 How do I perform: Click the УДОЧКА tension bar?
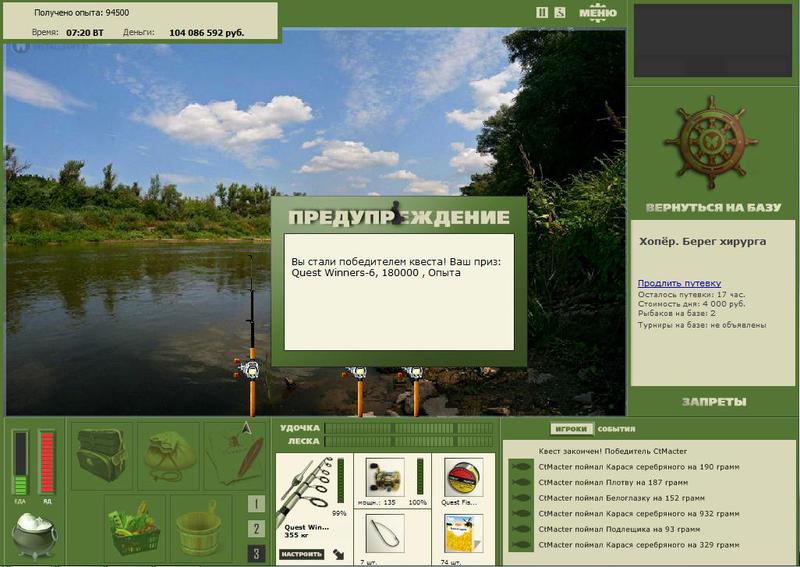(x=409, y=428)
